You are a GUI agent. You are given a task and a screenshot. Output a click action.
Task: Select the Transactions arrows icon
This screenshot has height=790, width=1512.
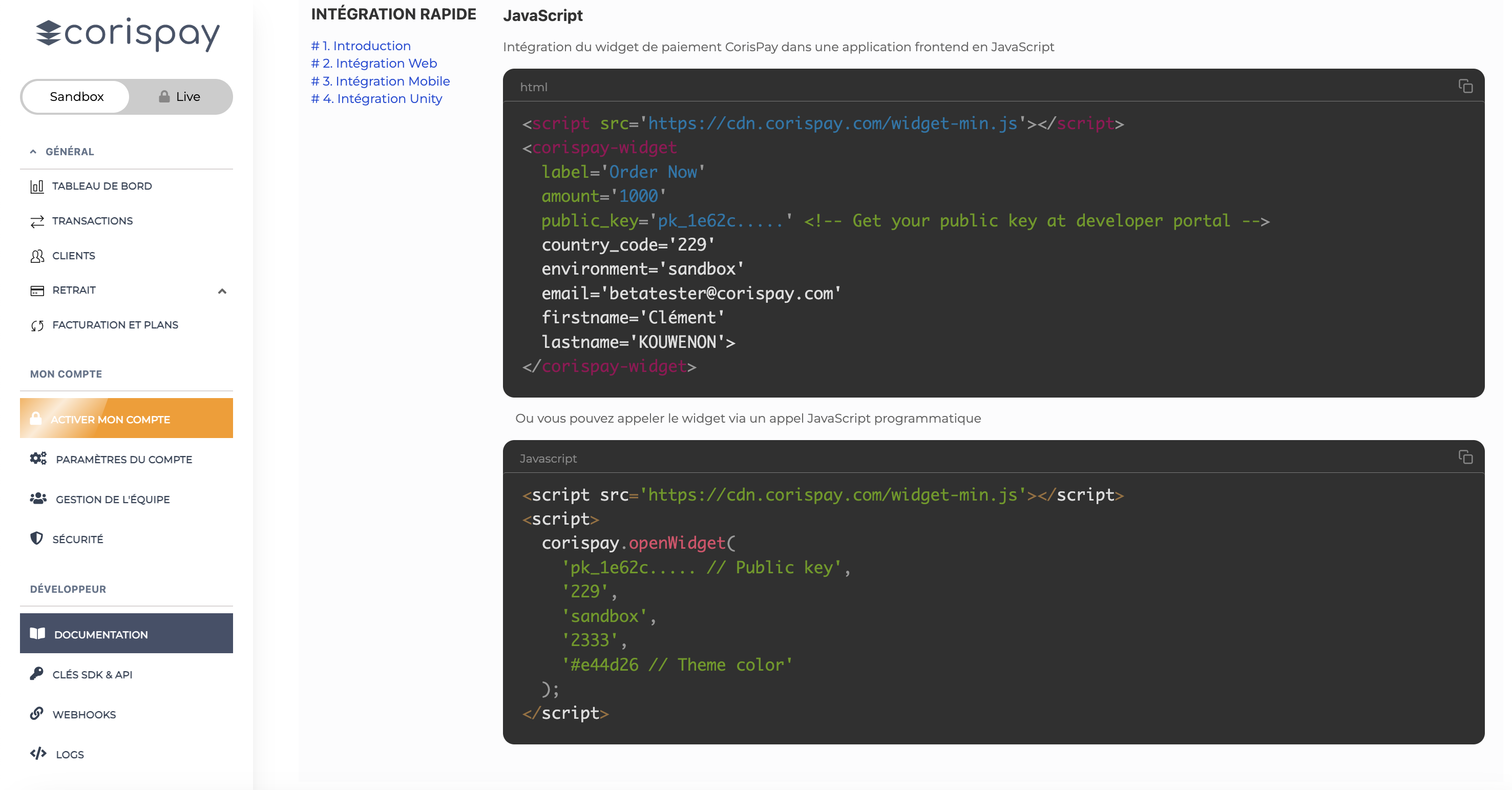(37, 221)
